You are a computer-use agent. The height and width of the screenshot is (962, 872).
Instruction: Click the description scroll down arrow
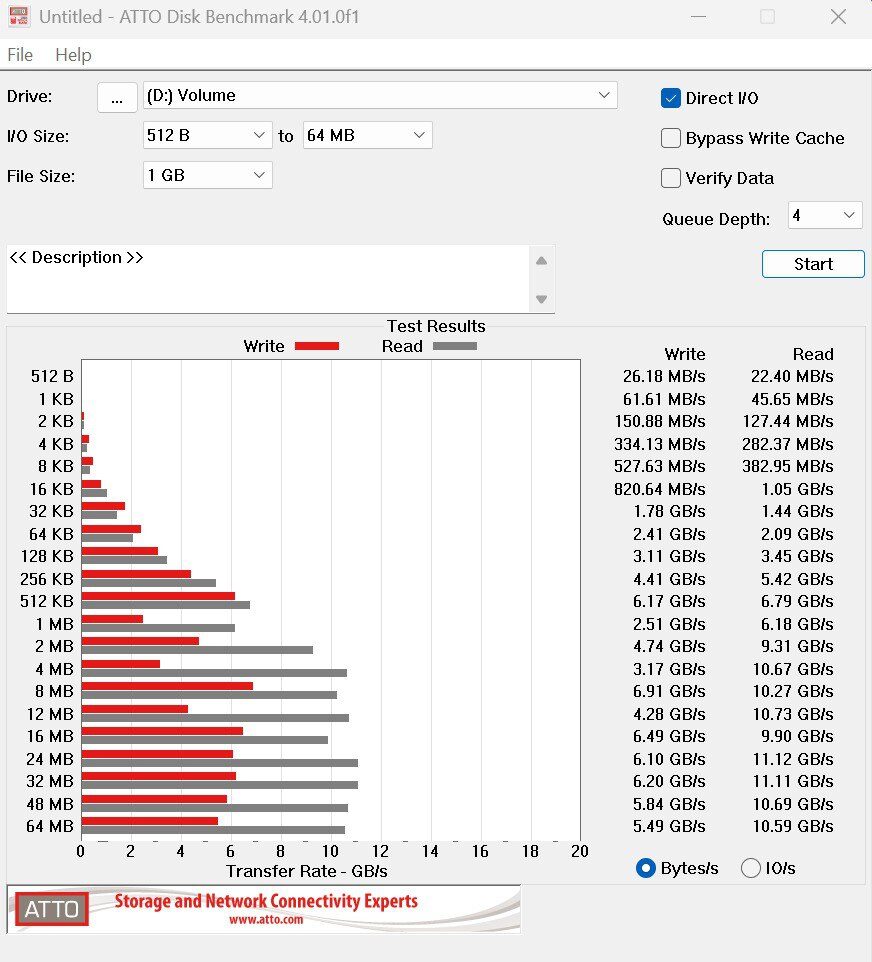[x=541, y=299]
